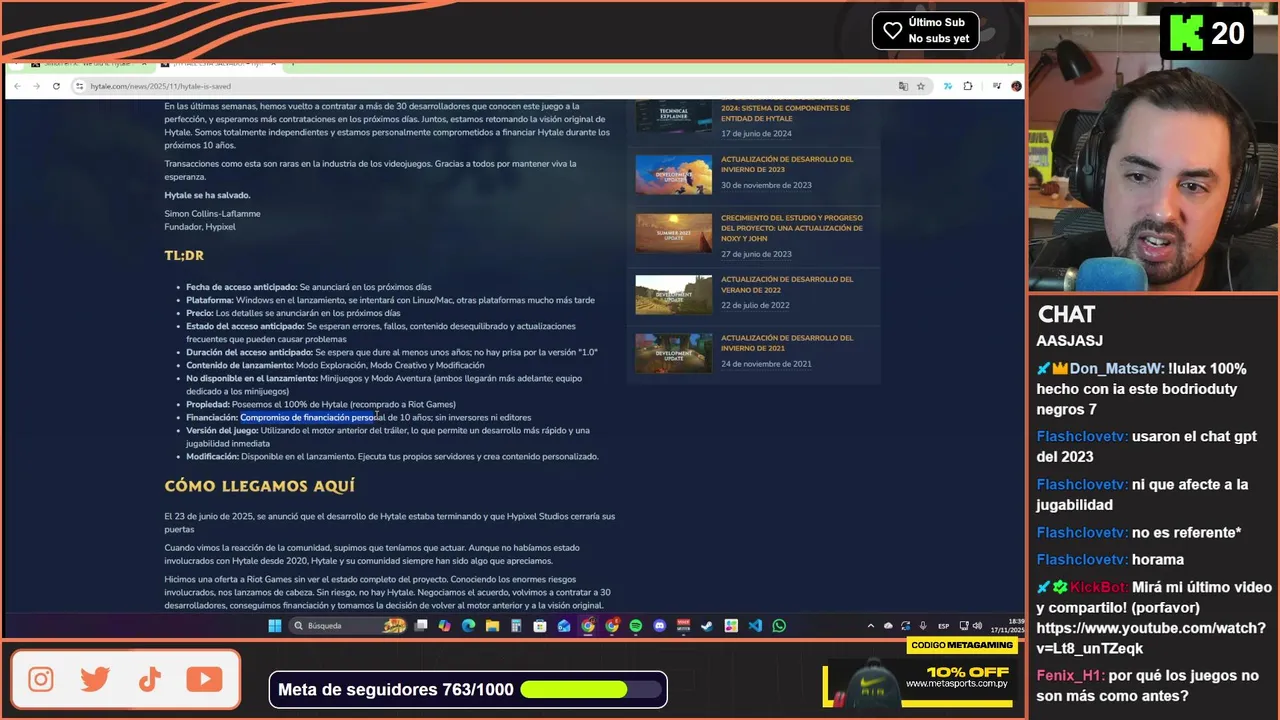Screen dimensions: 1280x720
Task: Show hidden system tray icons chevron
Action: coord(873,626)
